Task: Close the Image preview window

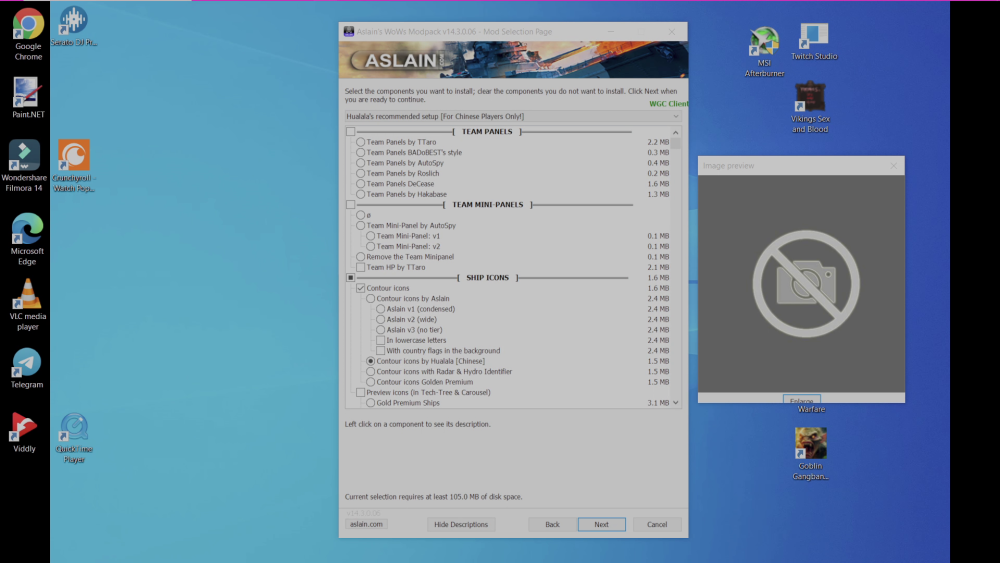Action: coord(893,166)
